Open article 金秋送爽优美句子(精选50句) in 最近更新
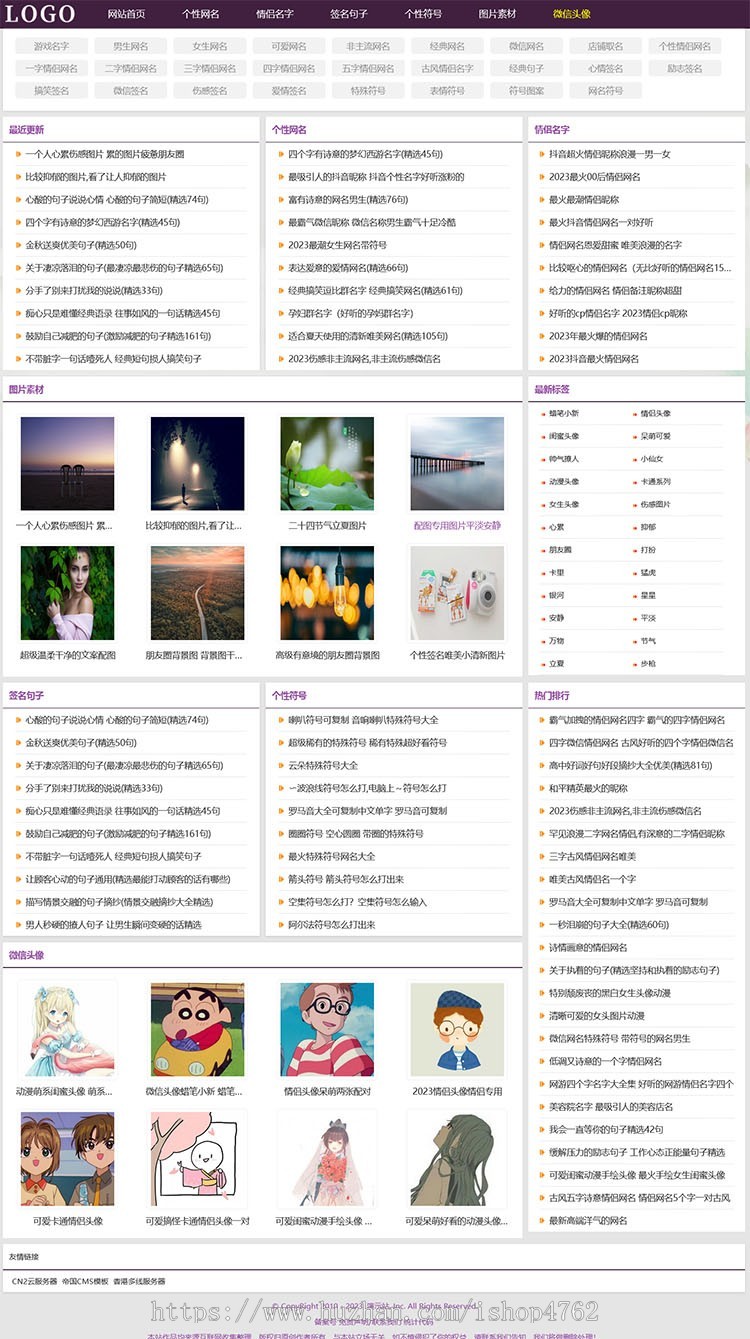The width and height of the screenshot is (750, 1339). click(81, 245)
